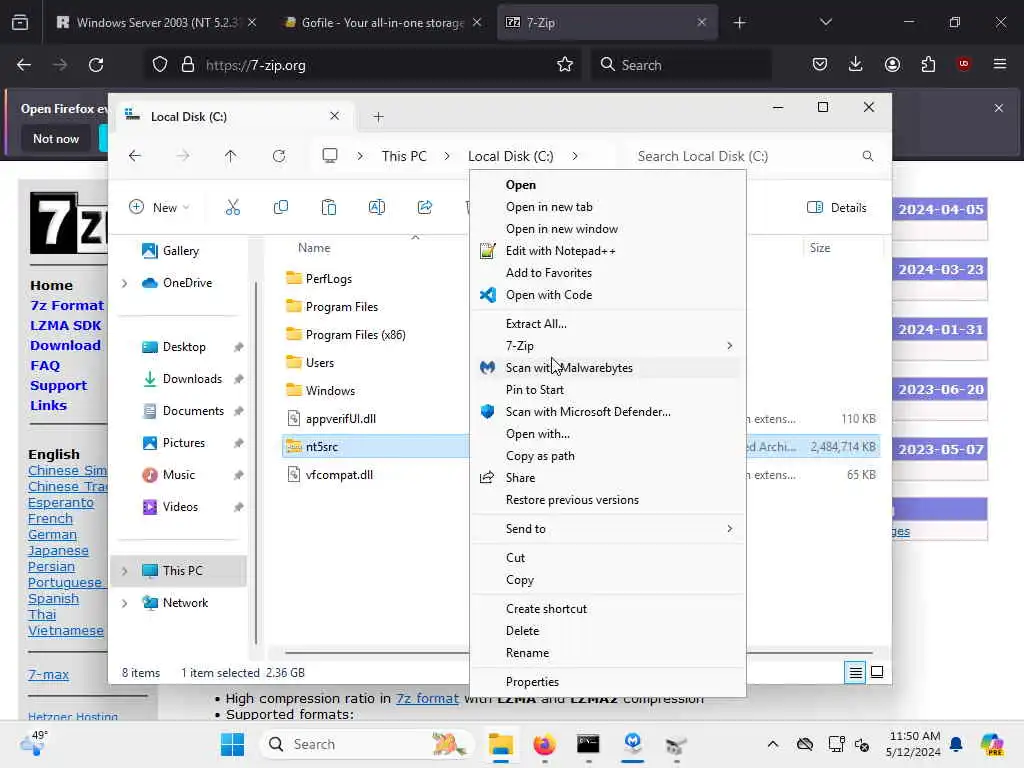Open notification bell in system tray
Screen dimensions: 1024x768
[x=956, y=744]
